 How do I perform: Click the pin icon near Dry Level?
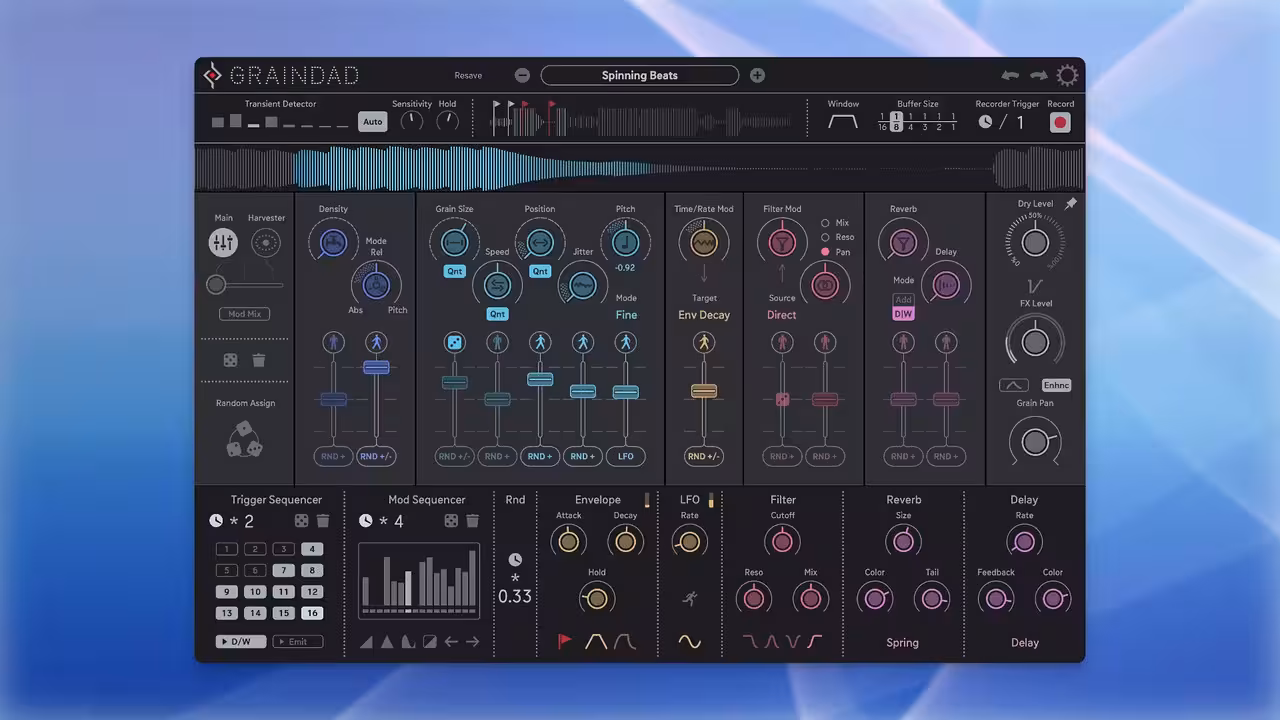pyautogui.click(x=1071, y=204)
